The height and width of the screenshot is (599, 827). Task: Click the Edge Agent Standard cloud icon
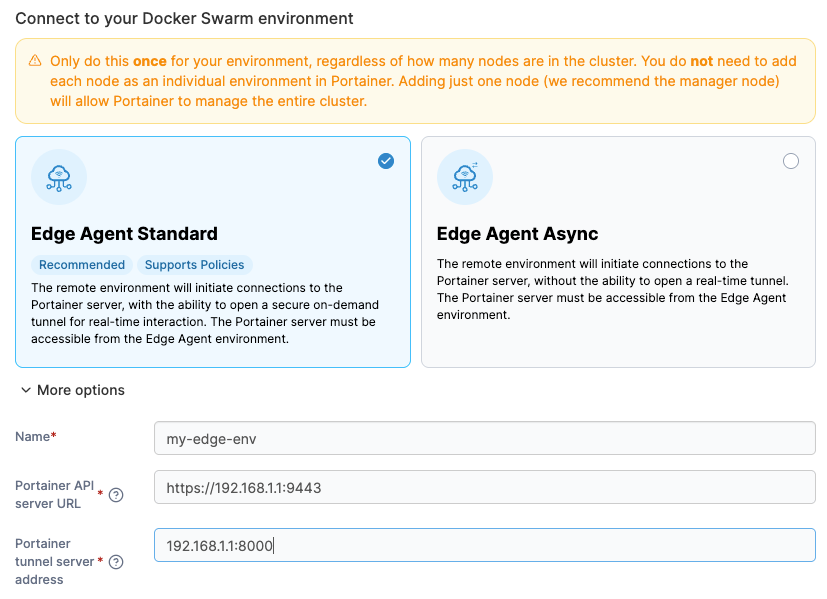click(x=59, y=177)
